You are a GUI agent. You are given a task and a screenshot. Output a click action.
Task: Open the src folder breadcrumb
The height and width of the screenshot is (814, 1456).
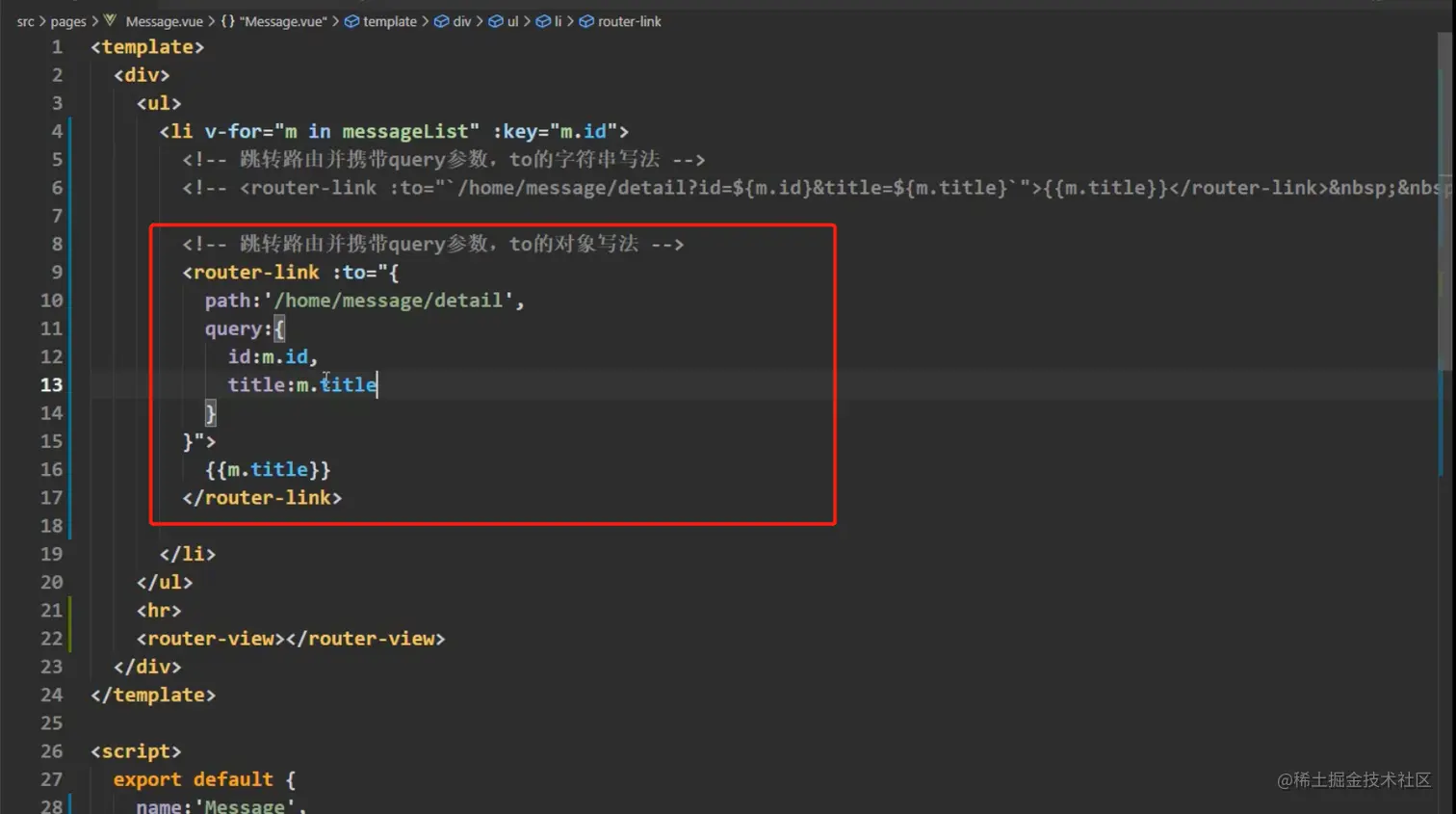point(25,21)
